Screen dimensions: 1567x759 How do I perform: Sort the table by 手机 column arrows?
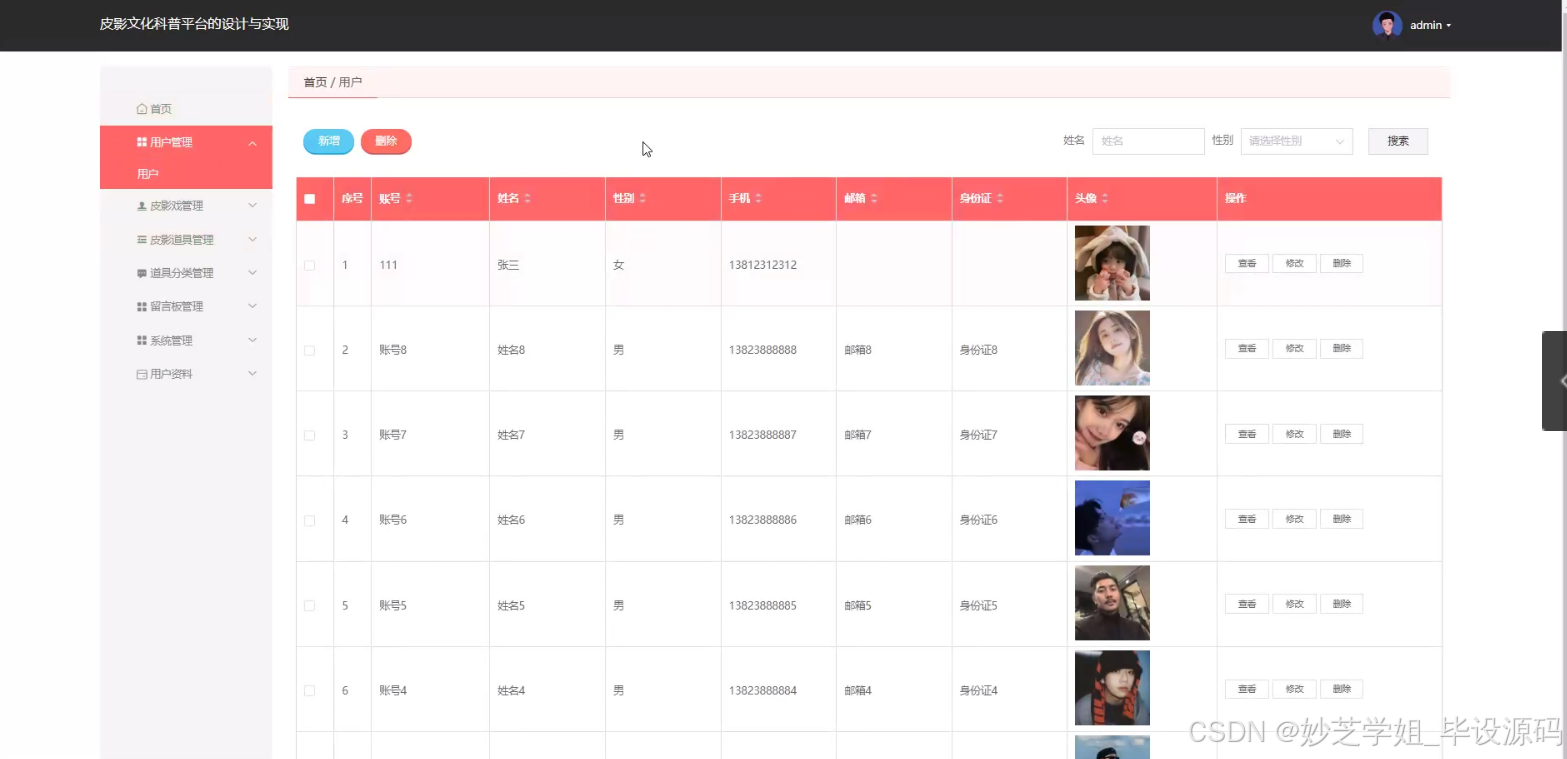point(758,199)
